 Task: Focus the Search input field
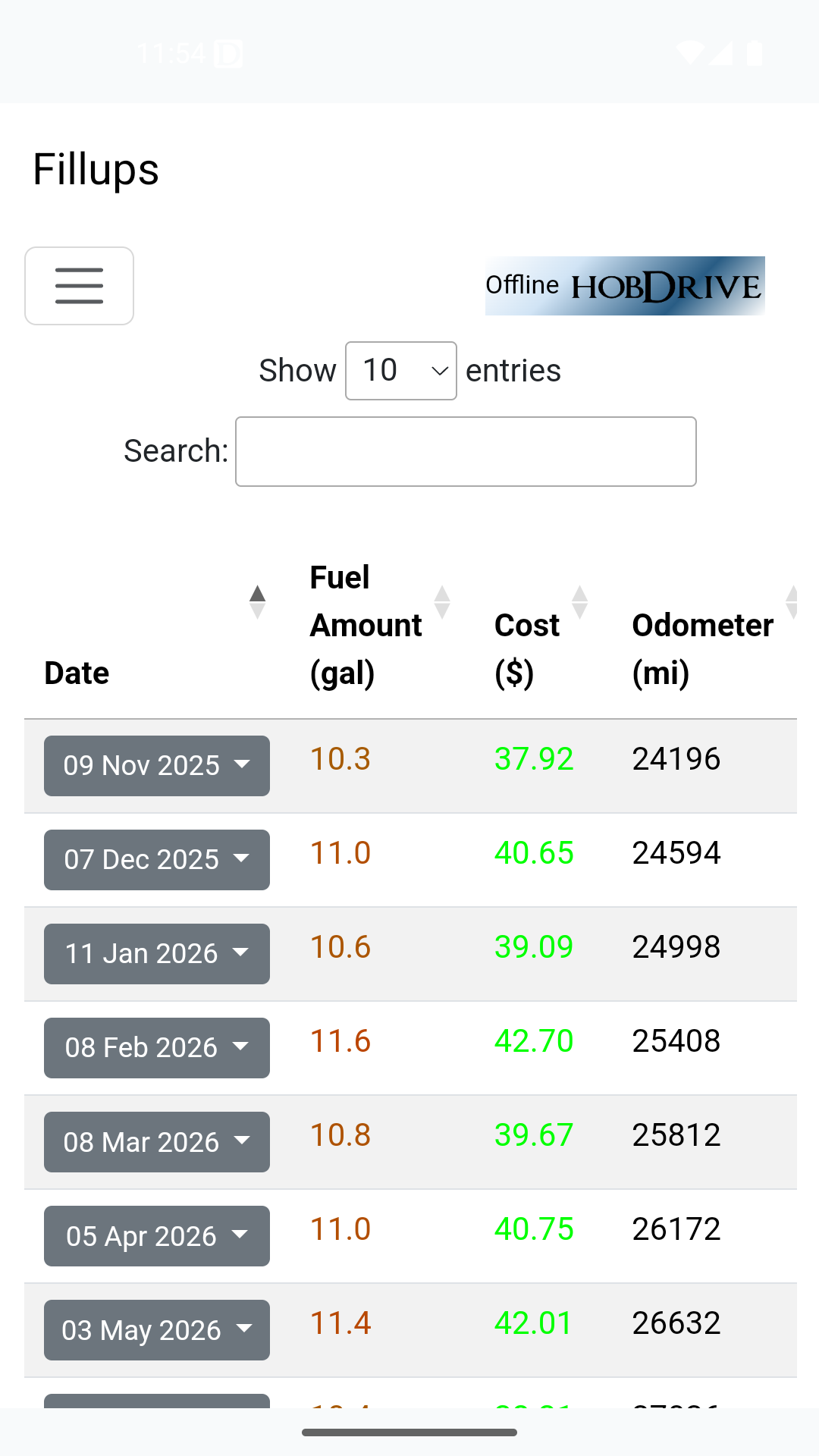point(466,451)
